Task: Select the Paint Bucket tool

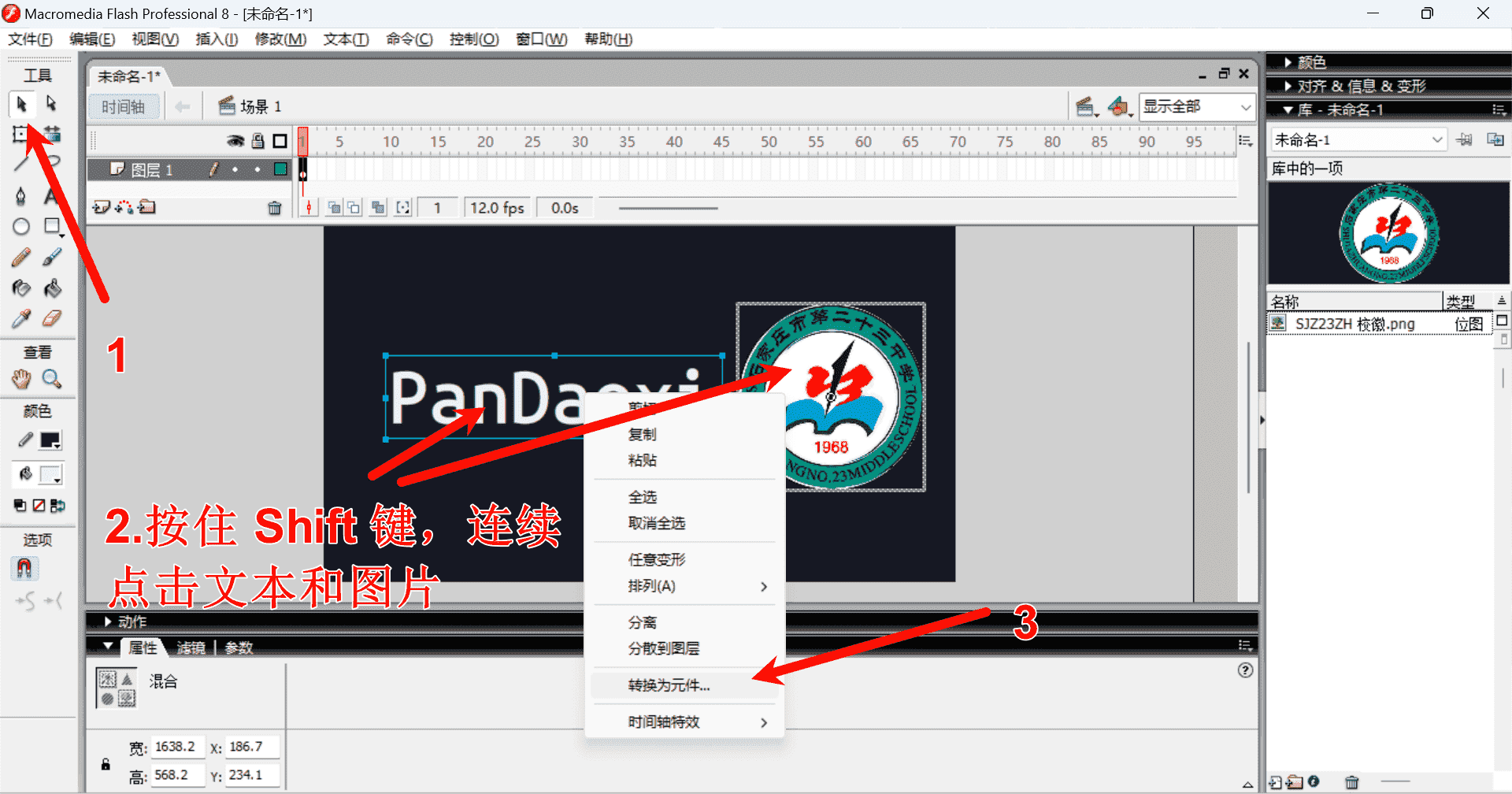Action: click(52, 289)
